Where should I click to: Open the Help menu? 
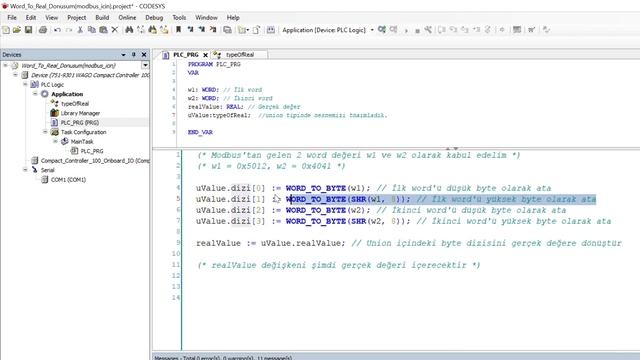pos(233,18)
